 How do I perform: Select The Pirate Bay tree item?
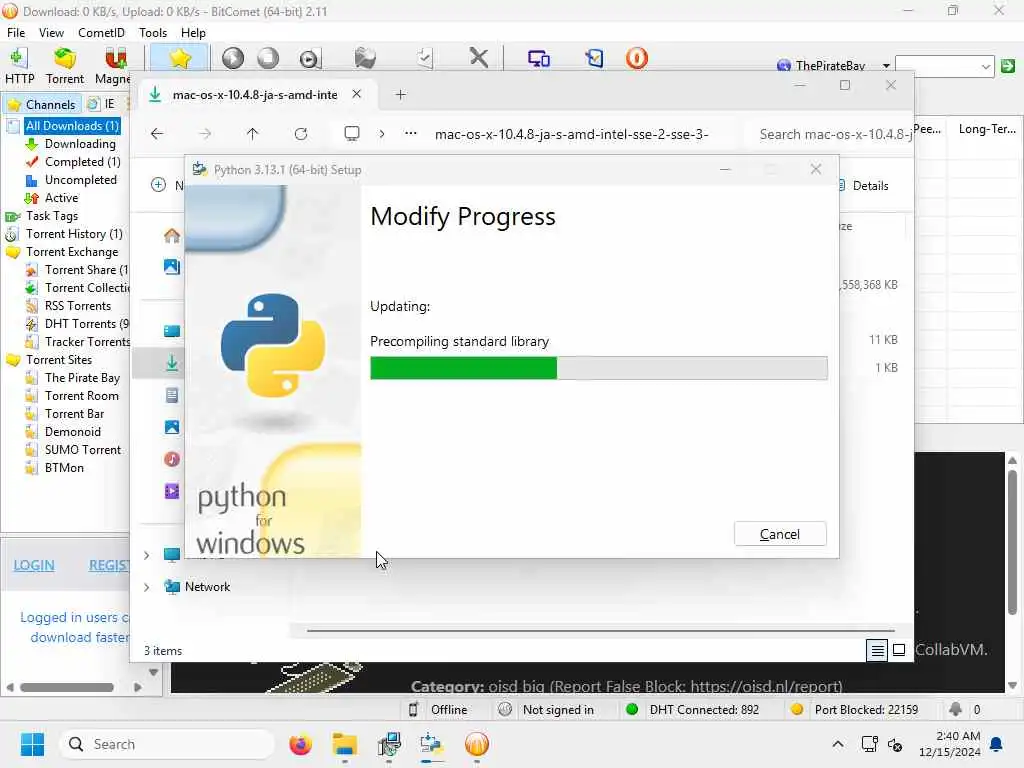coord(82,378)
